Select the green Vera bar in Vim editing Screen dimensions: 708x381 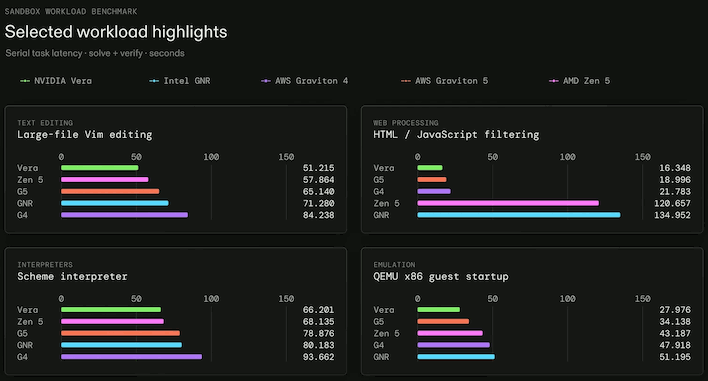(100, 168)
